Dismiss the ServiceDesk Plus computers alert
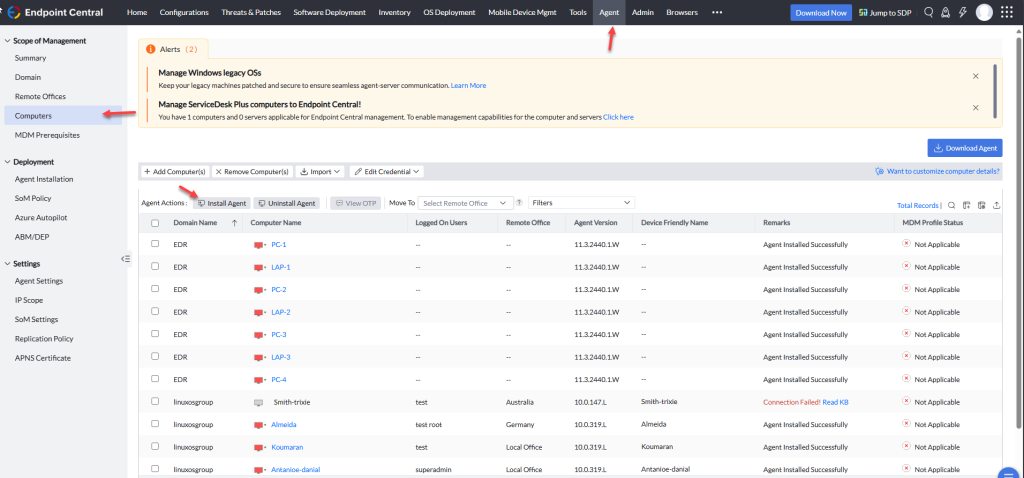The width and height of the screenshot is (1024, 478). pyautogui.click(x=976, y=108)
